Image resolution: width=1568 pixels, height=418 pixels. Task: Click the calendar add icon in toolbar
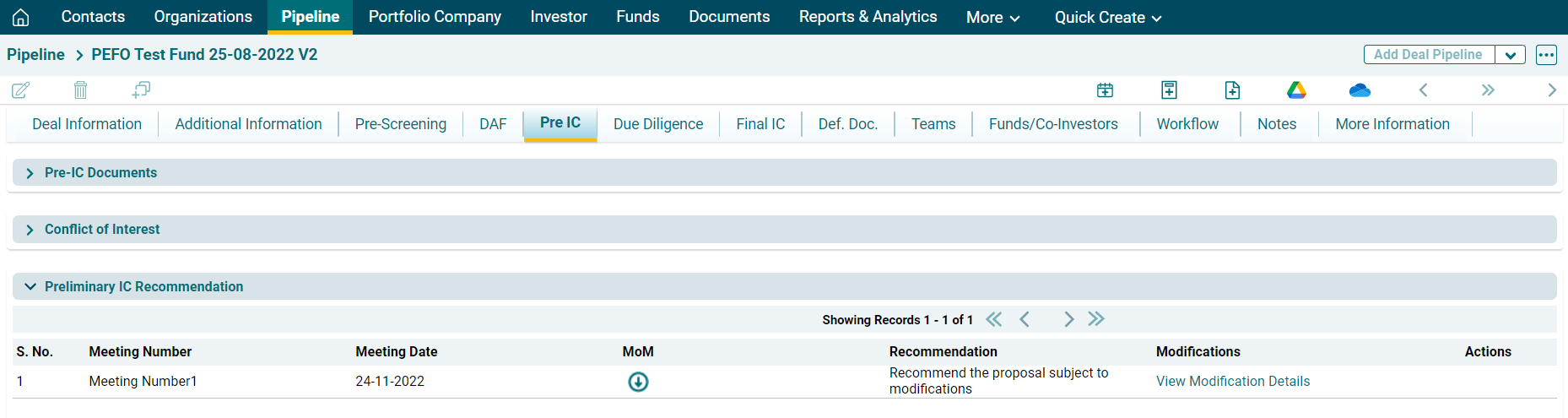(x=1105, y=90)
